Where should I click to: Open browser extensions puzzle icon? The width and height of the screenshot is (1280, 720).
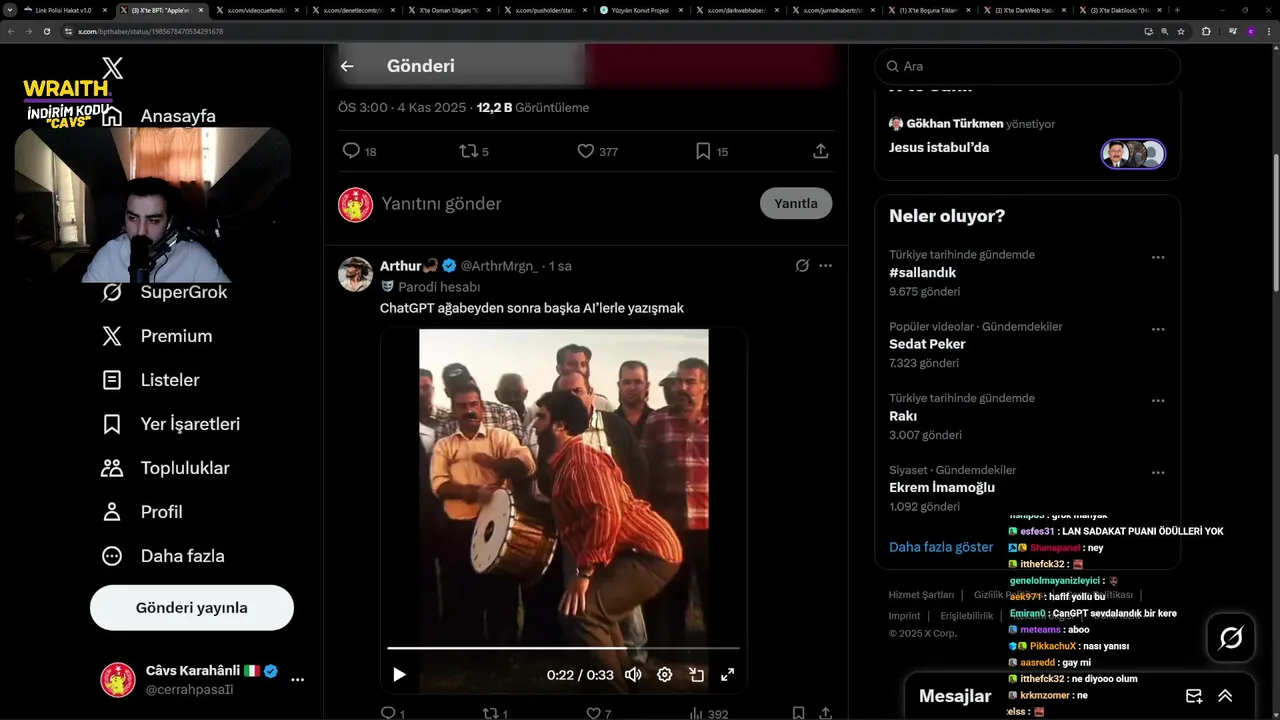point(1206,31)
